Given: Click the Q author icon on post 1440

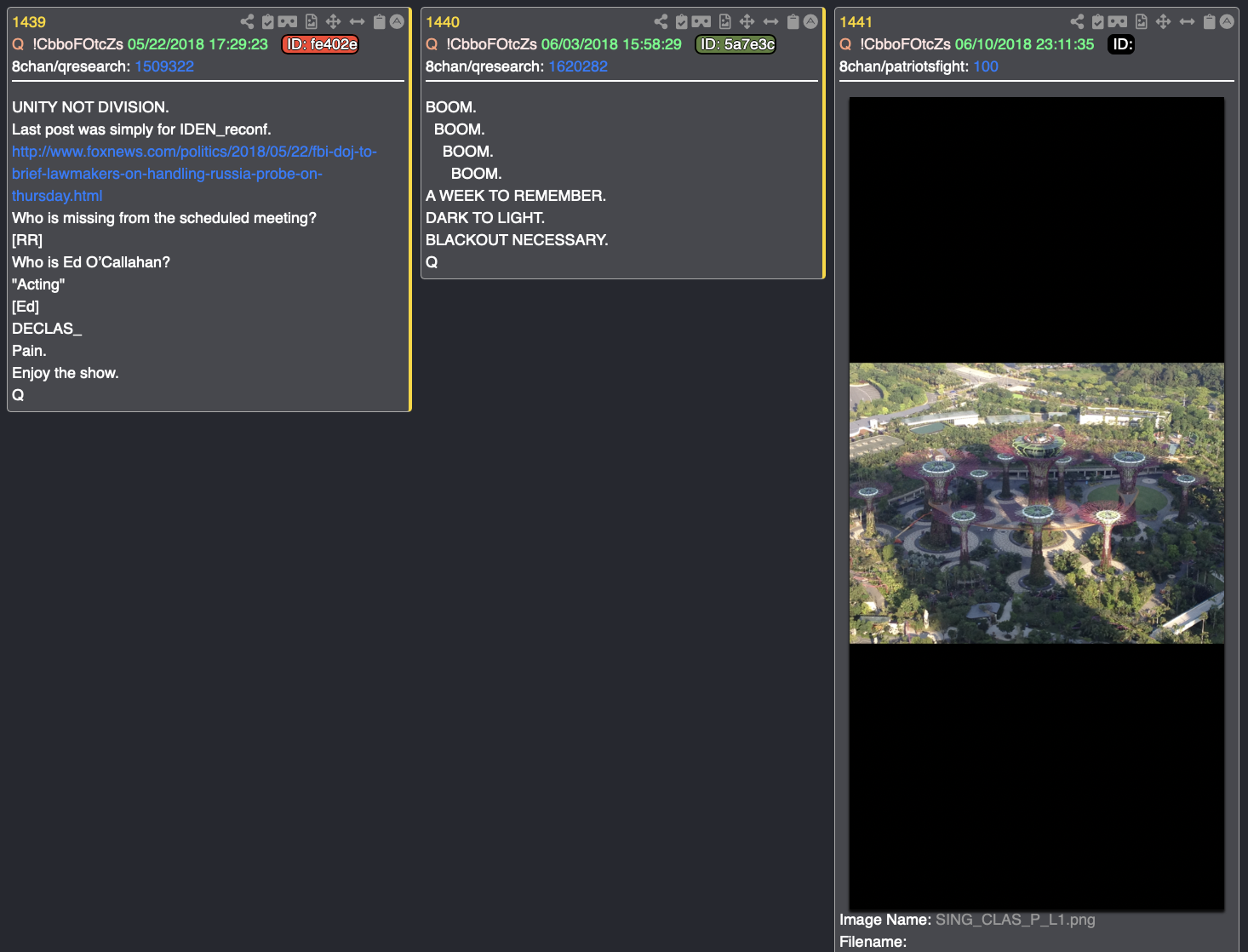Looking at the screenshot, I should pyautogui.click(x=432, y=44).
